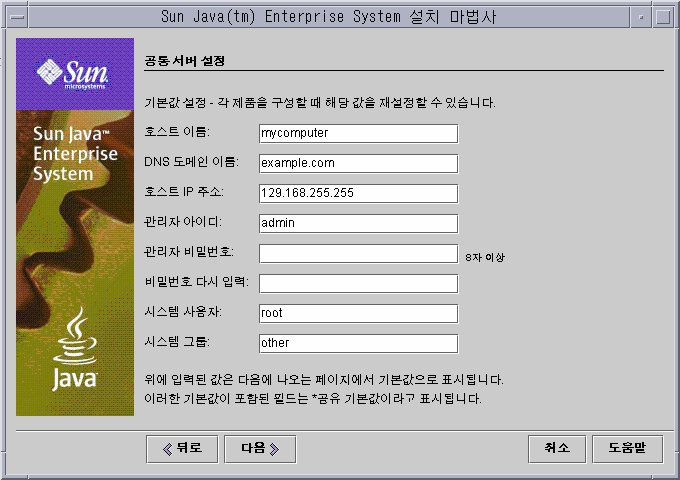Click the 관리자 아이디 field with admin
Screen dimensions: 680x480
tap(358, 224)
